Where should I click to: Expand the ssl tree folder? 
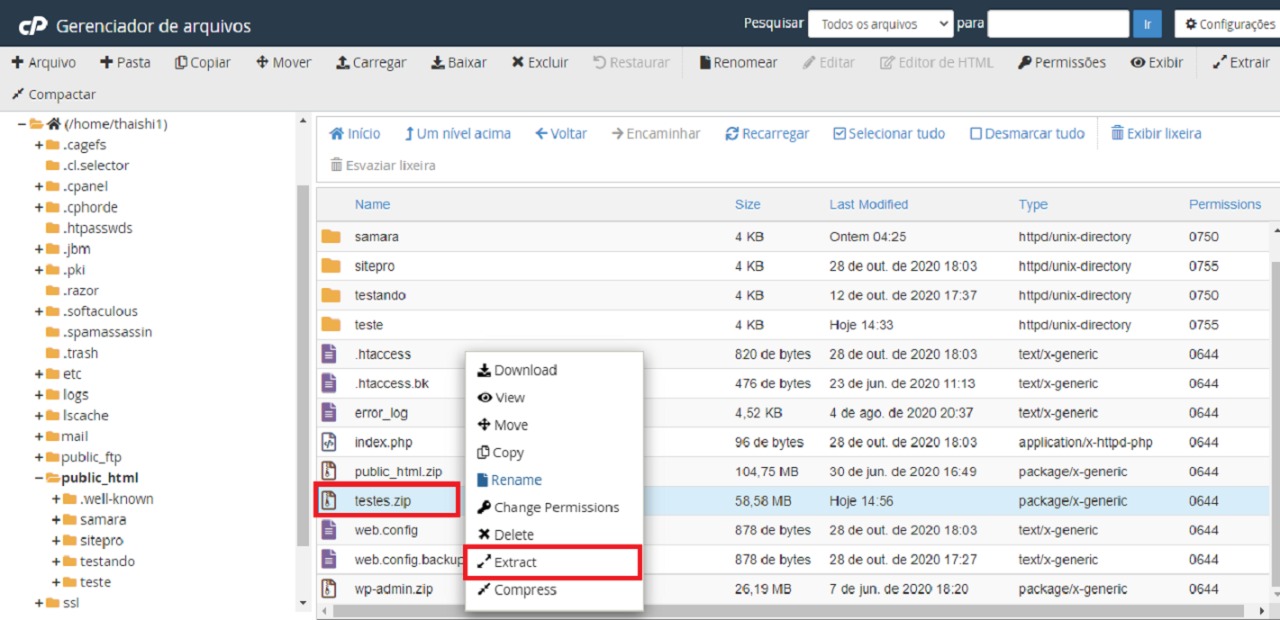pos(39,603)
